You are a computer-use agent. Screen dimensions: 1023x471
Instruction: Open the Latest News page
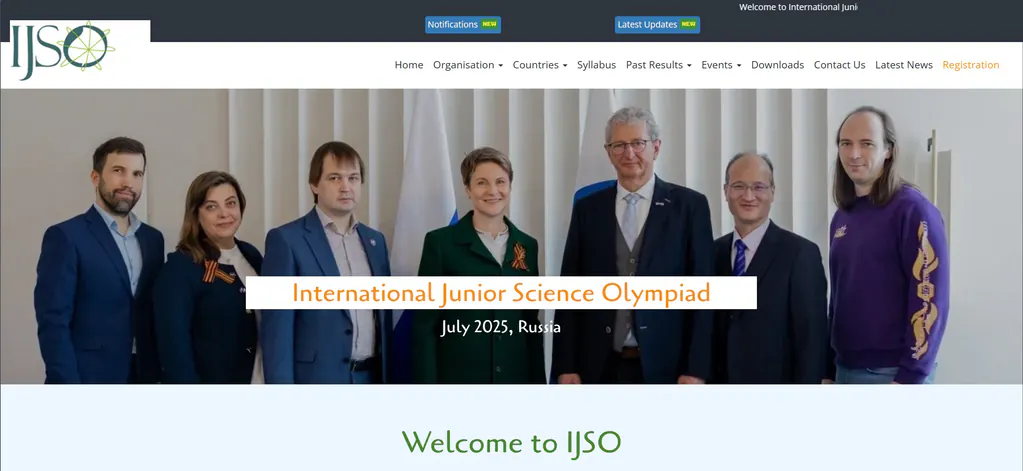tap(904, 65)
